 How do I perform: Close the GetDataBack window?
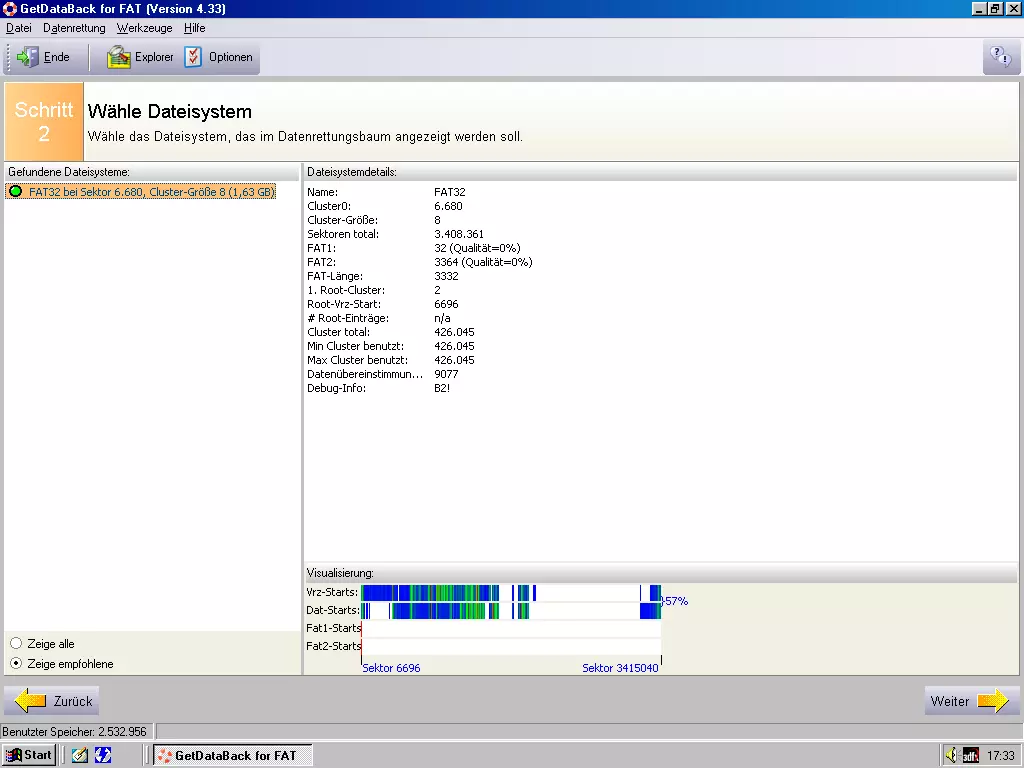(x=1013, y=8)
